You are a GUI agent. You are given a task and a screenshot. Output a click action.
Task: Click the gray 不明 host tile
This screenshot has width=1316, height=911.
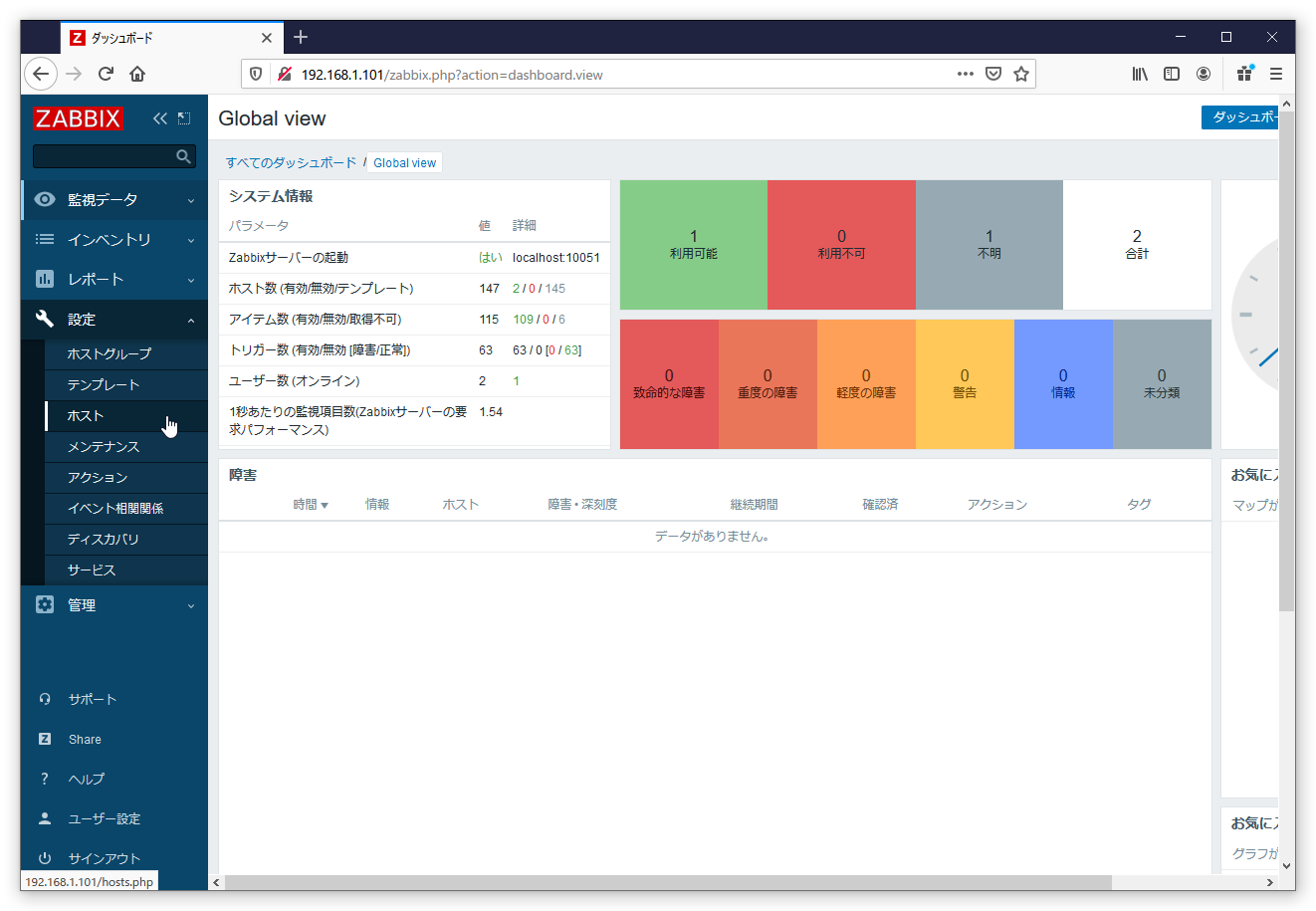(x=988, y=245)
